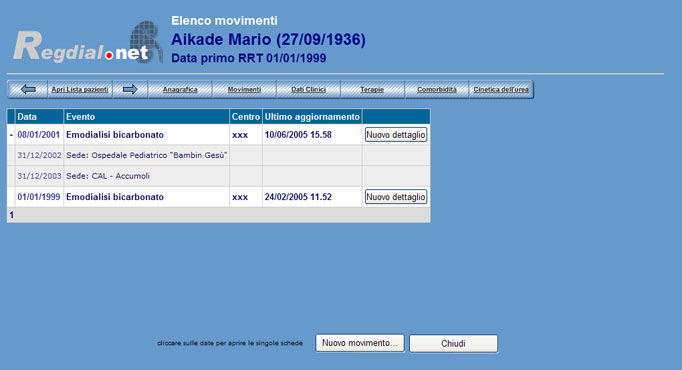Image resolution: width=682 pixels, height=370 pixels.
Task: Switch to the Anagrafica section
Action: pyautogui.click(x=180, y=90)
